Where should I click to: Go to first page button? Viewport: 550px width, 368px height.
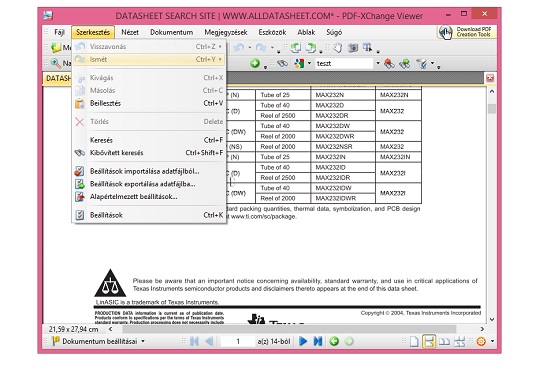pyautogui.click(x=194, y=341)
